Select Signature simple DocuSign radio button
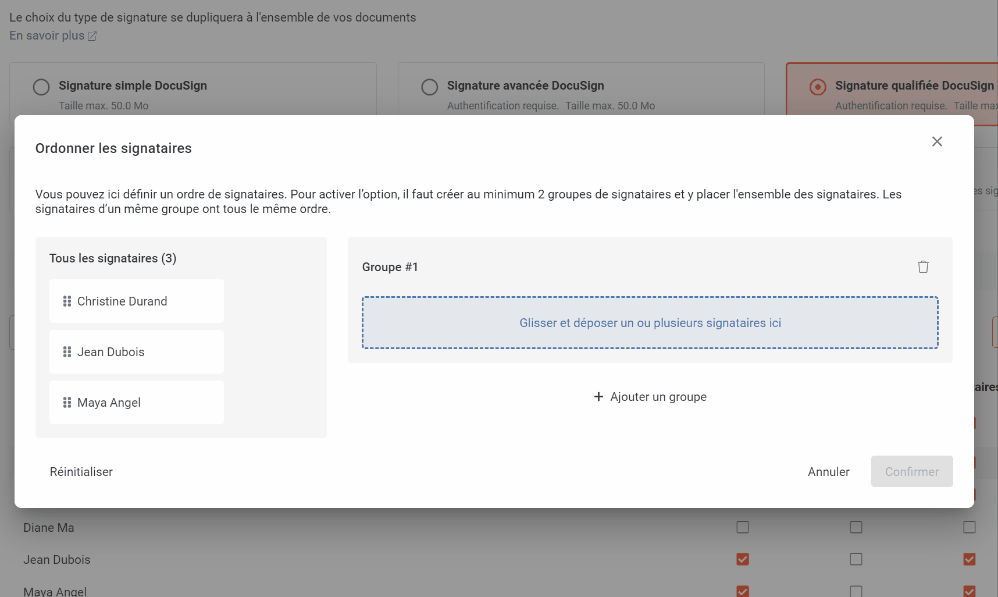 click(x=41, y=87)
